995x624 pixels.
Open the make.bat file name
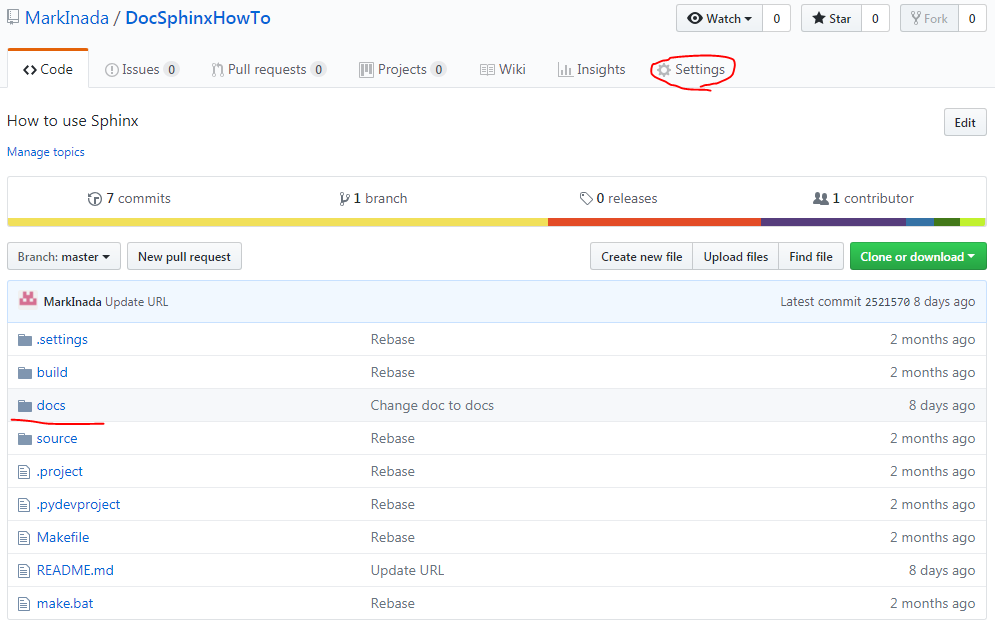65,604
